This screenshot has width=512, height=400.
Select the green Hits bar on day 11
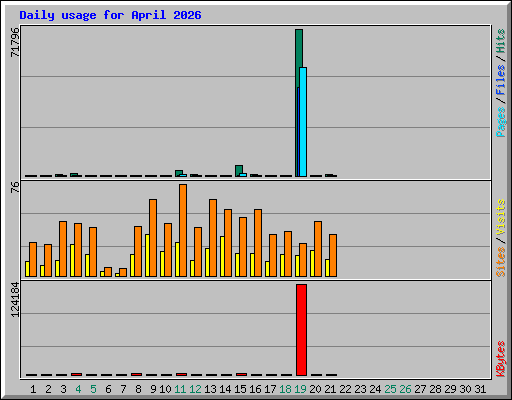[x=179, y=172]
